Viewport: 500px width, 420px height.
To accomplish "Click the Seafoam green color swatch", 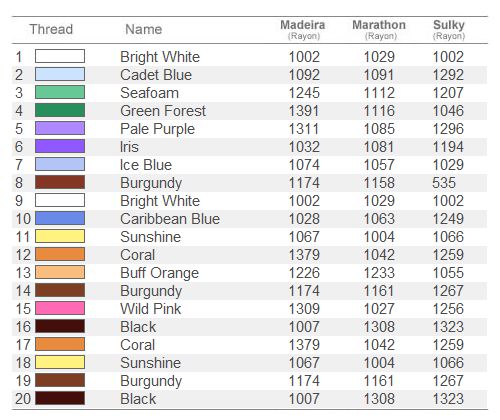I will (60, 92).
